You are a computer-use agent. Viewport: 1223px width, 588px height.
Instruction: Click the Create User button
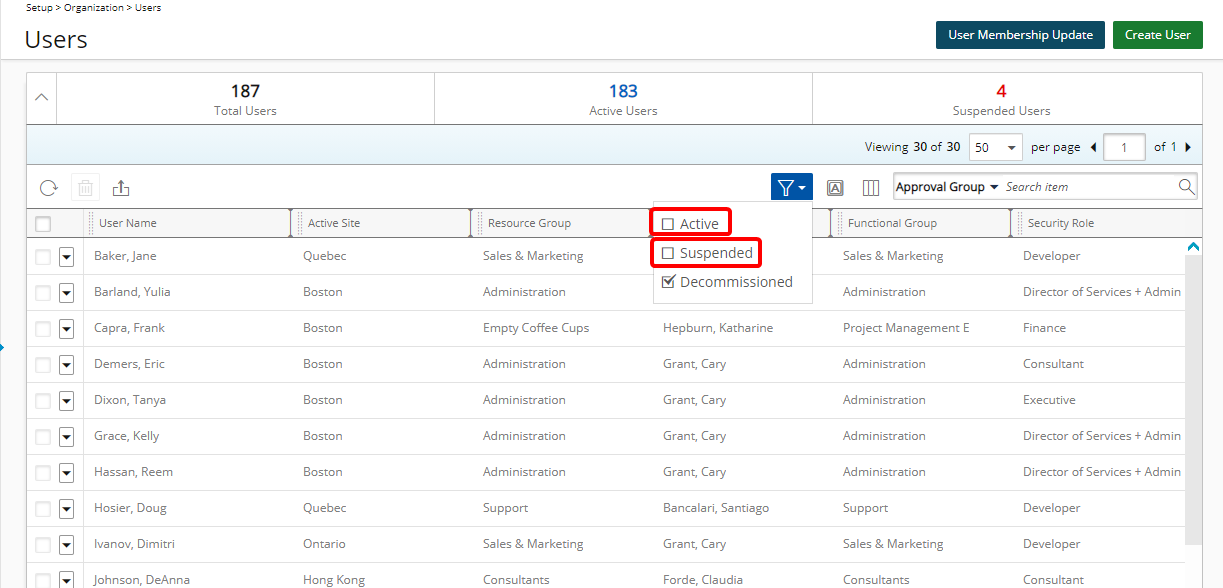point(1158,35)
